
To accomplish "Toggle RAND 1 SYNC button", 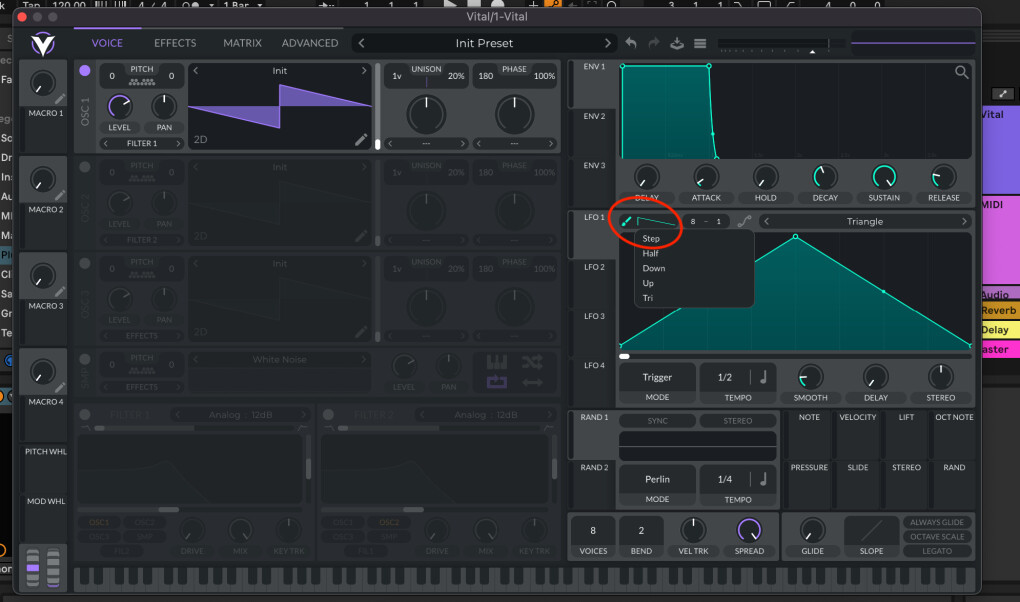I will pos(657,420).
